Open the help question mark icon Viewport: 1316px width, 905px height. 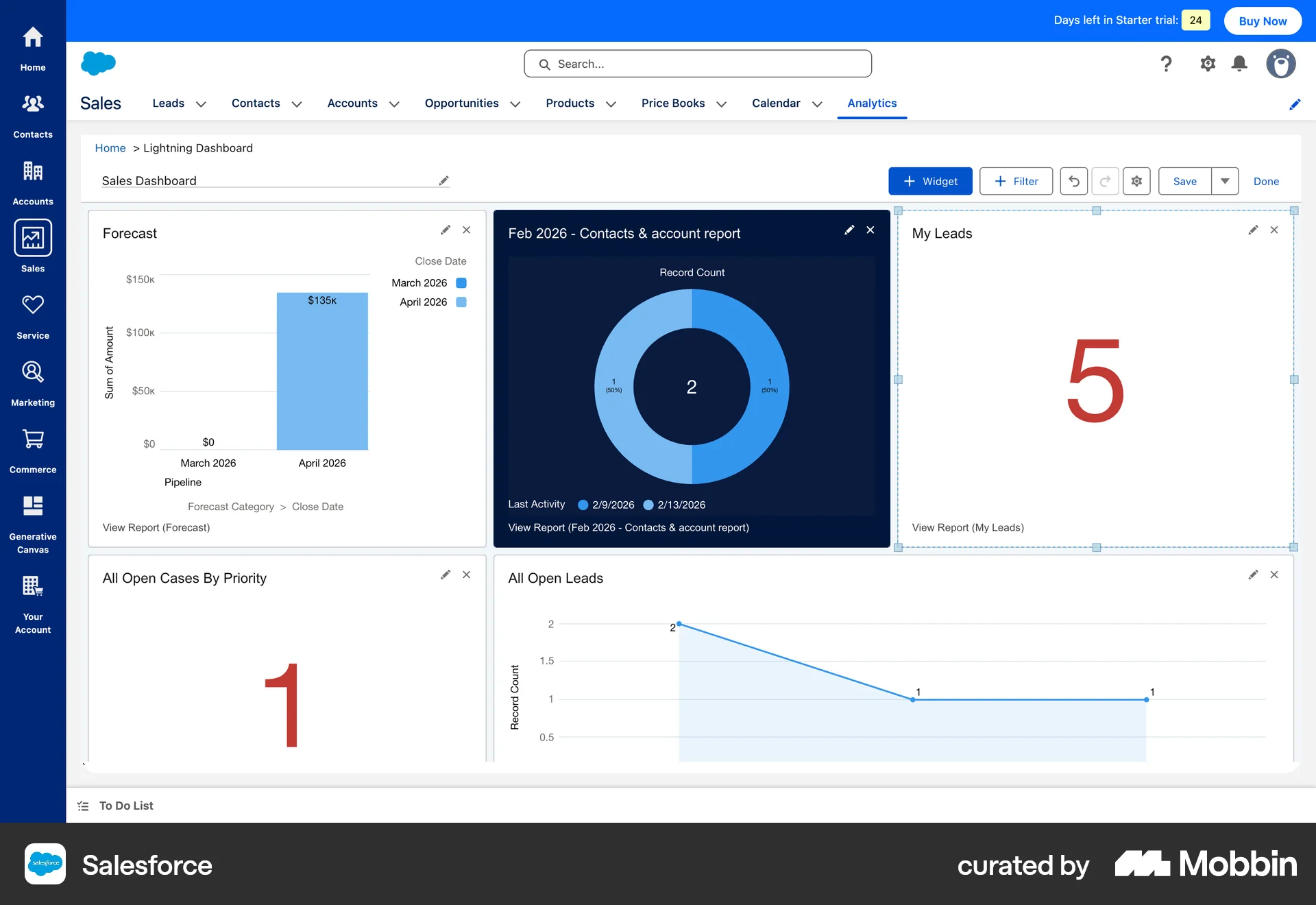(1167, 63)
